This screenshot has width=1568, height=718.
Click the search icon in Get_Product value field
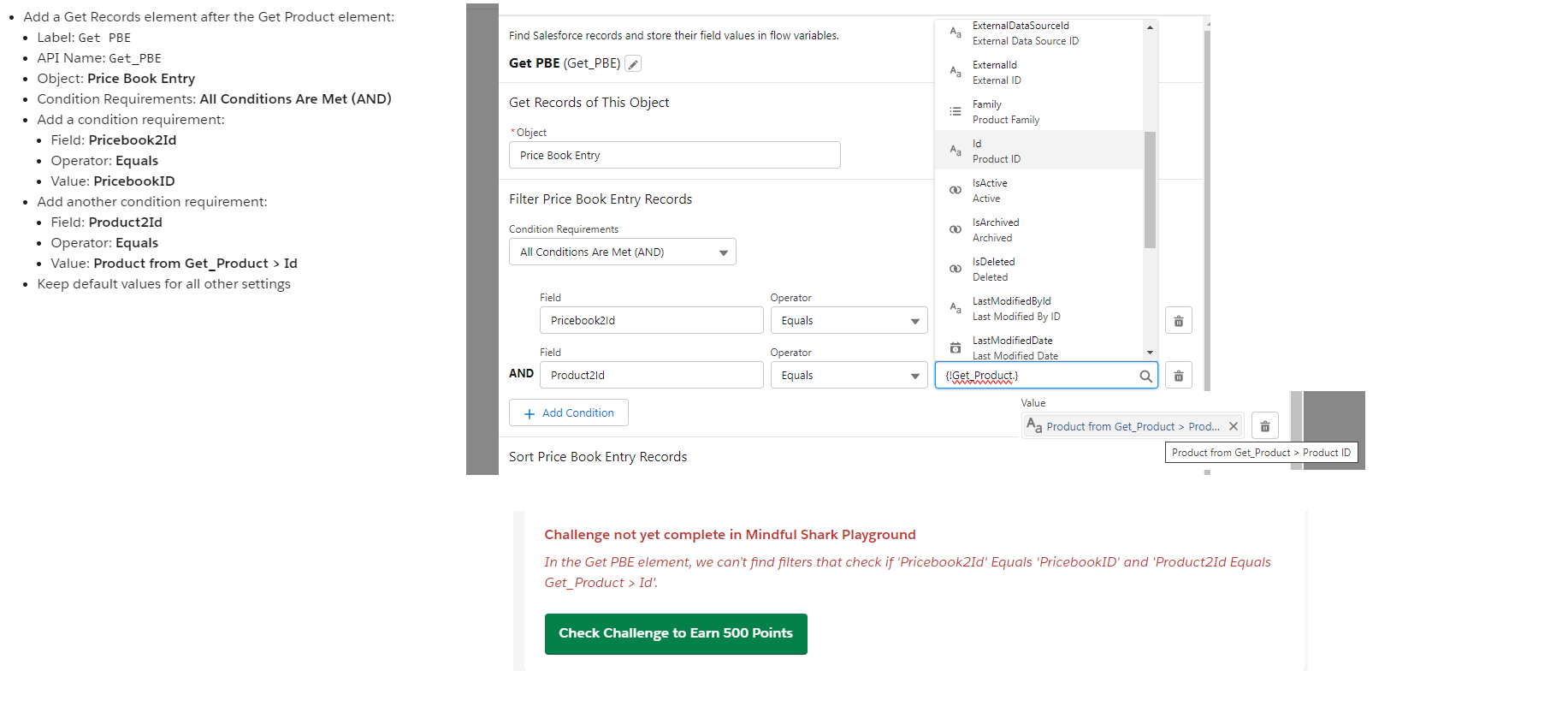[1145, 376]
